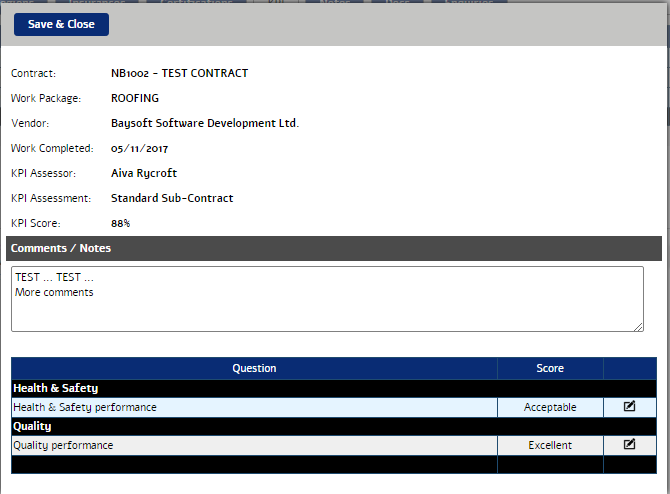Edit the Quality performance score
Screen dimensions: 670x494
coord(629,445)
